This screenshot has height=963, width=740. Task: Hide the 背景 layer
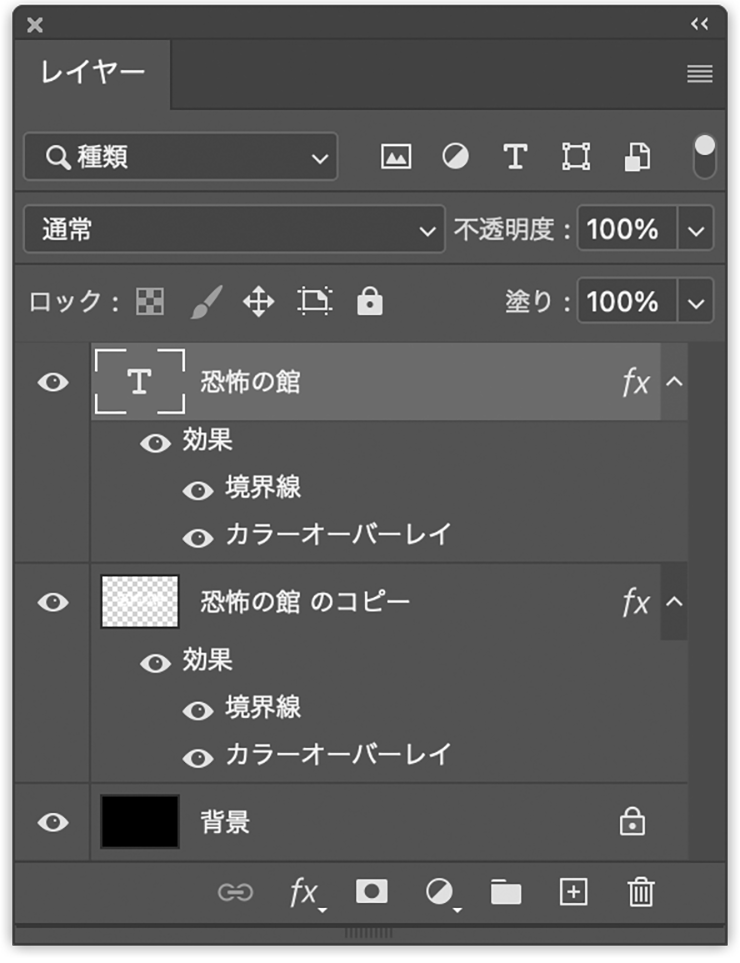point(53,822)
